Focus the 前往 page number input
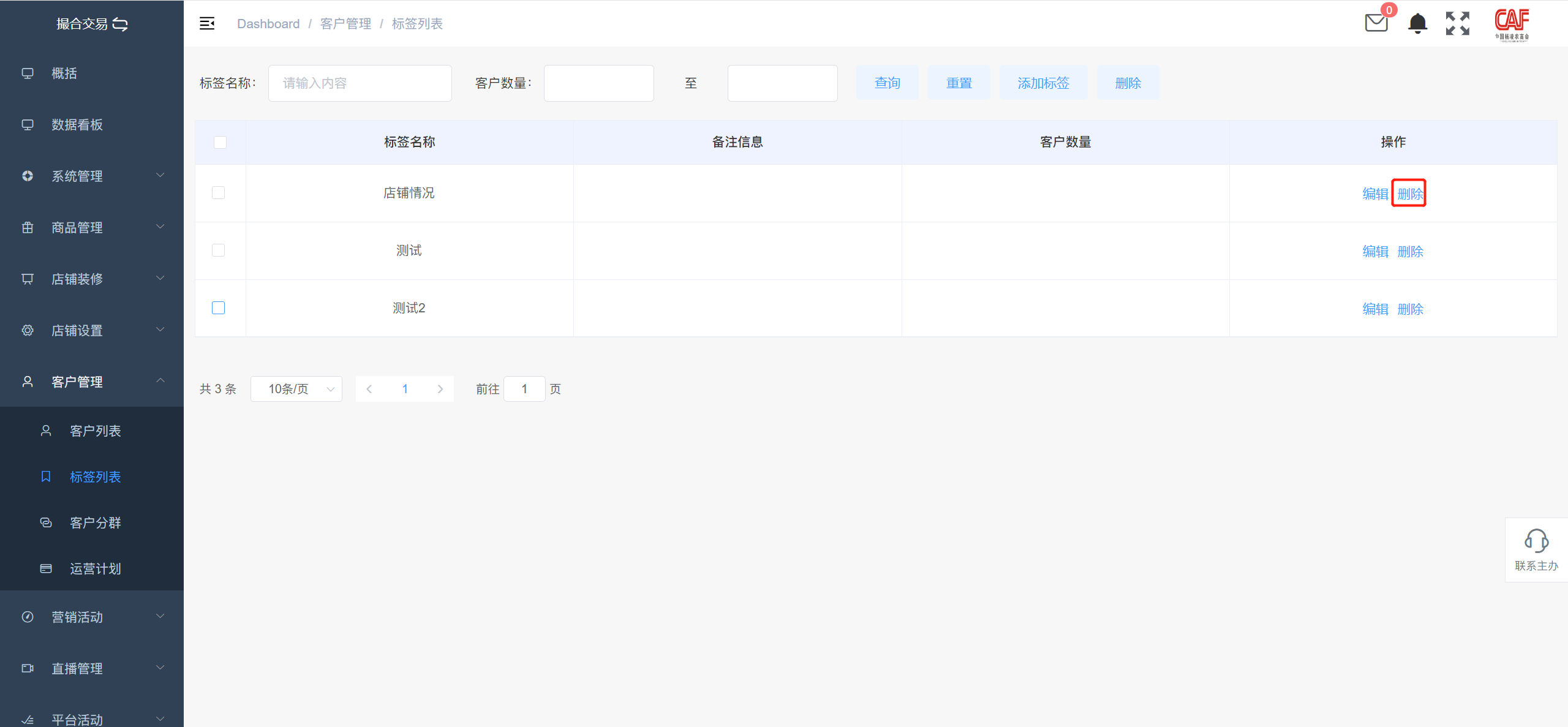The width and height of the screenshot is (1568, 727). [524, 389]
